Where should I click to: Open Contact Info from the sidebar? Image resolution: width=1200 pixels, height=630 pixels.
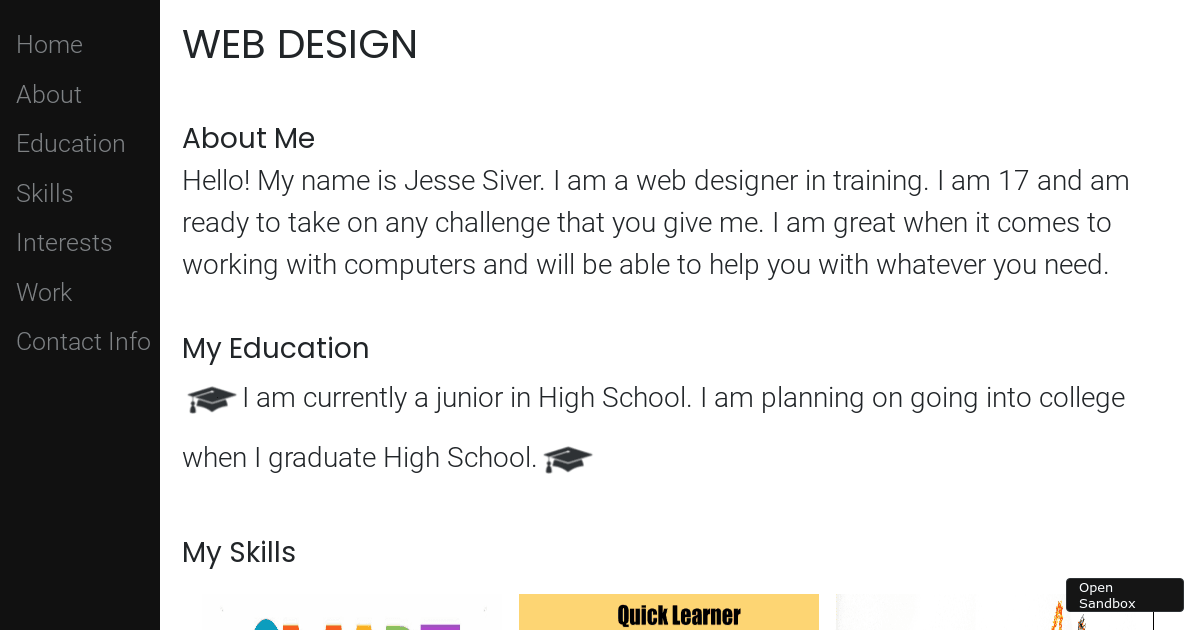(x=83, y=341)
